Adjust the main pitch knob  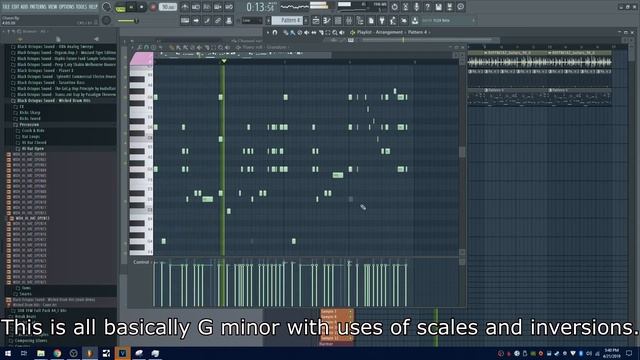pyautogui.click(x=107, y=20)
